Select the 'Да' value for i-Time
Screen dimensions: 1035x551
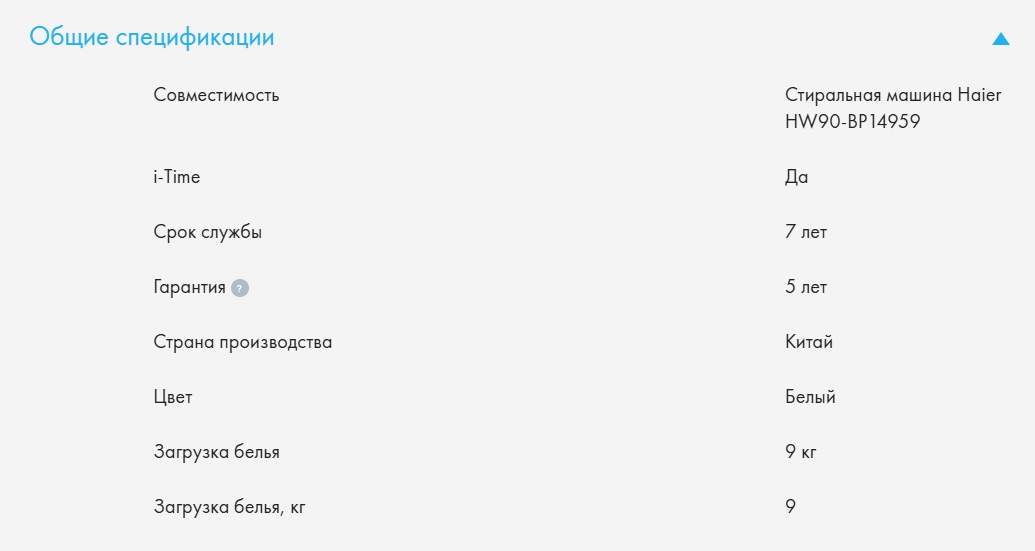[797, 178]
